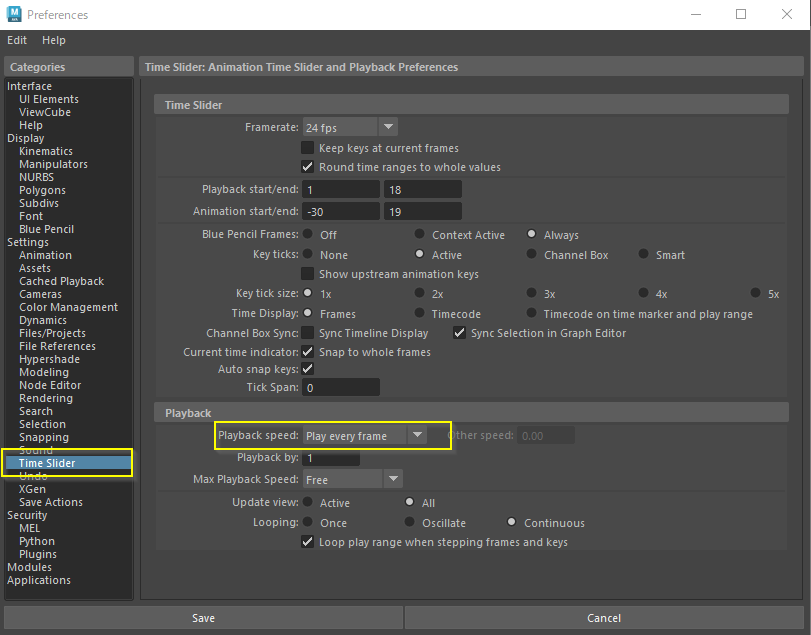Uncheck Round time ranges to whole values
The image size is (811, 635).
tap(308, 167)
